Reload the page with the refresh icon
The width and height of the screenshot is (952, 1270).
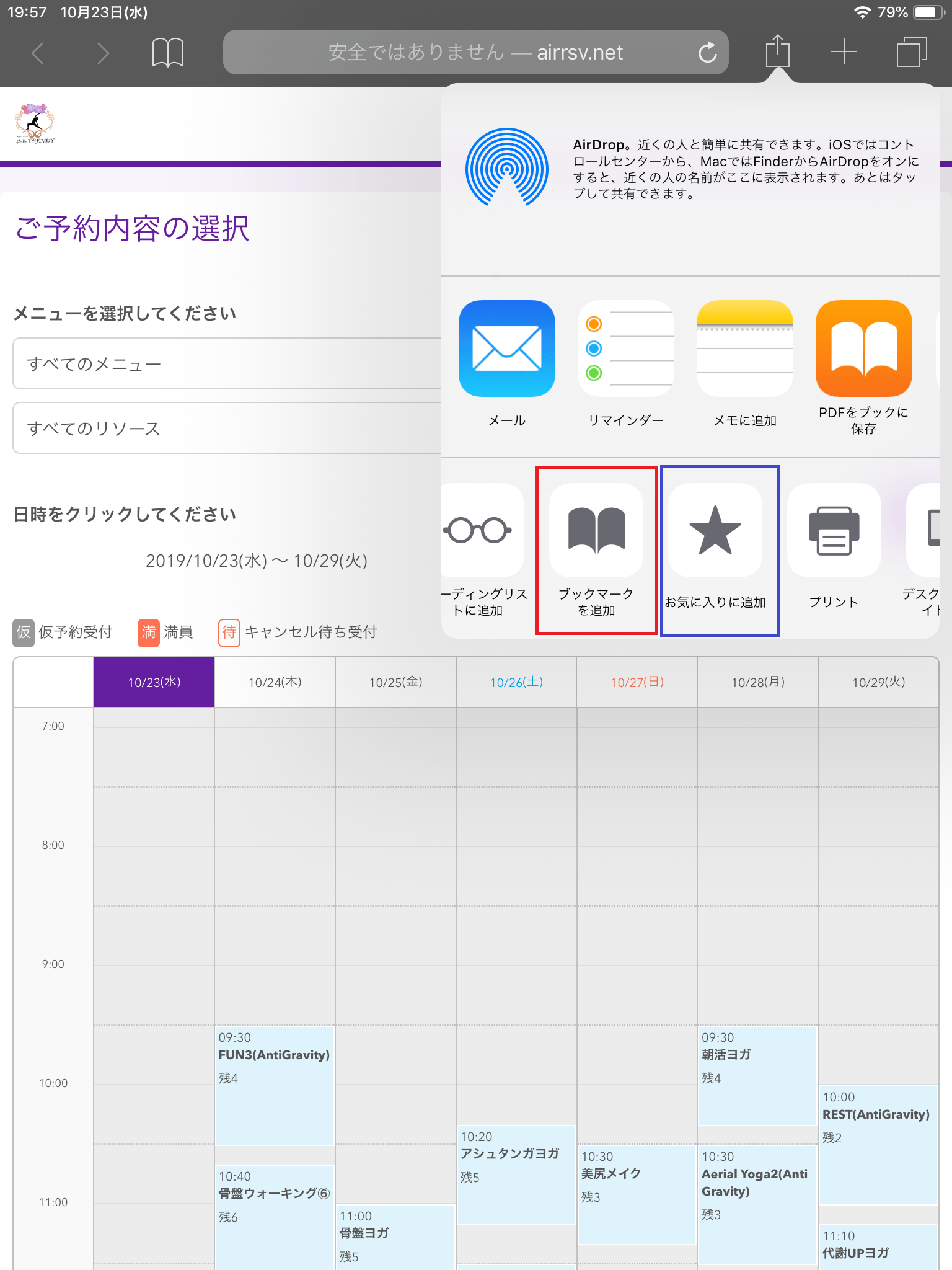click(x=707, y=52)
